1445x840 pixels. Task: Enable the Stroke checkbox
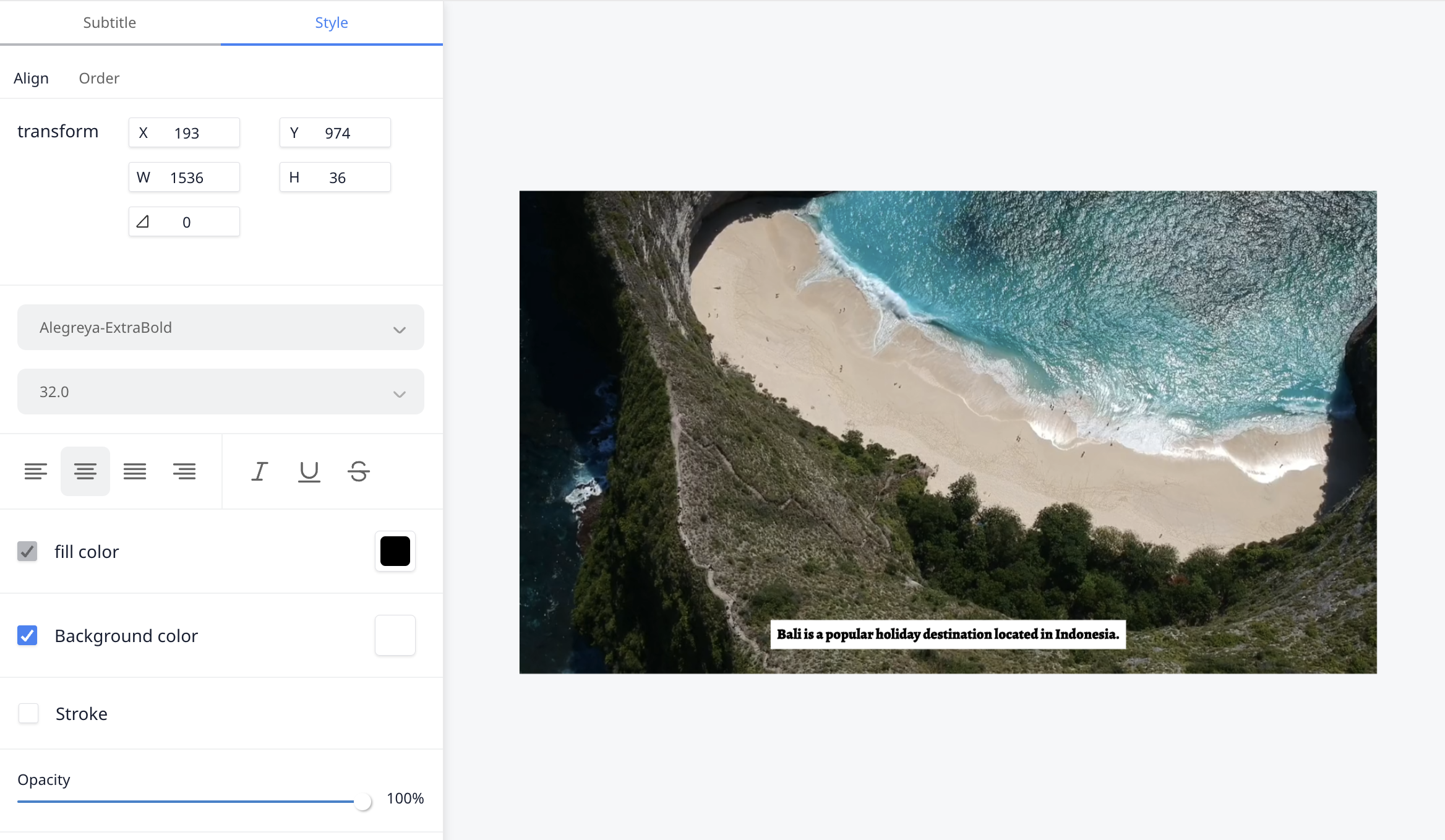(x=28, y=713)
